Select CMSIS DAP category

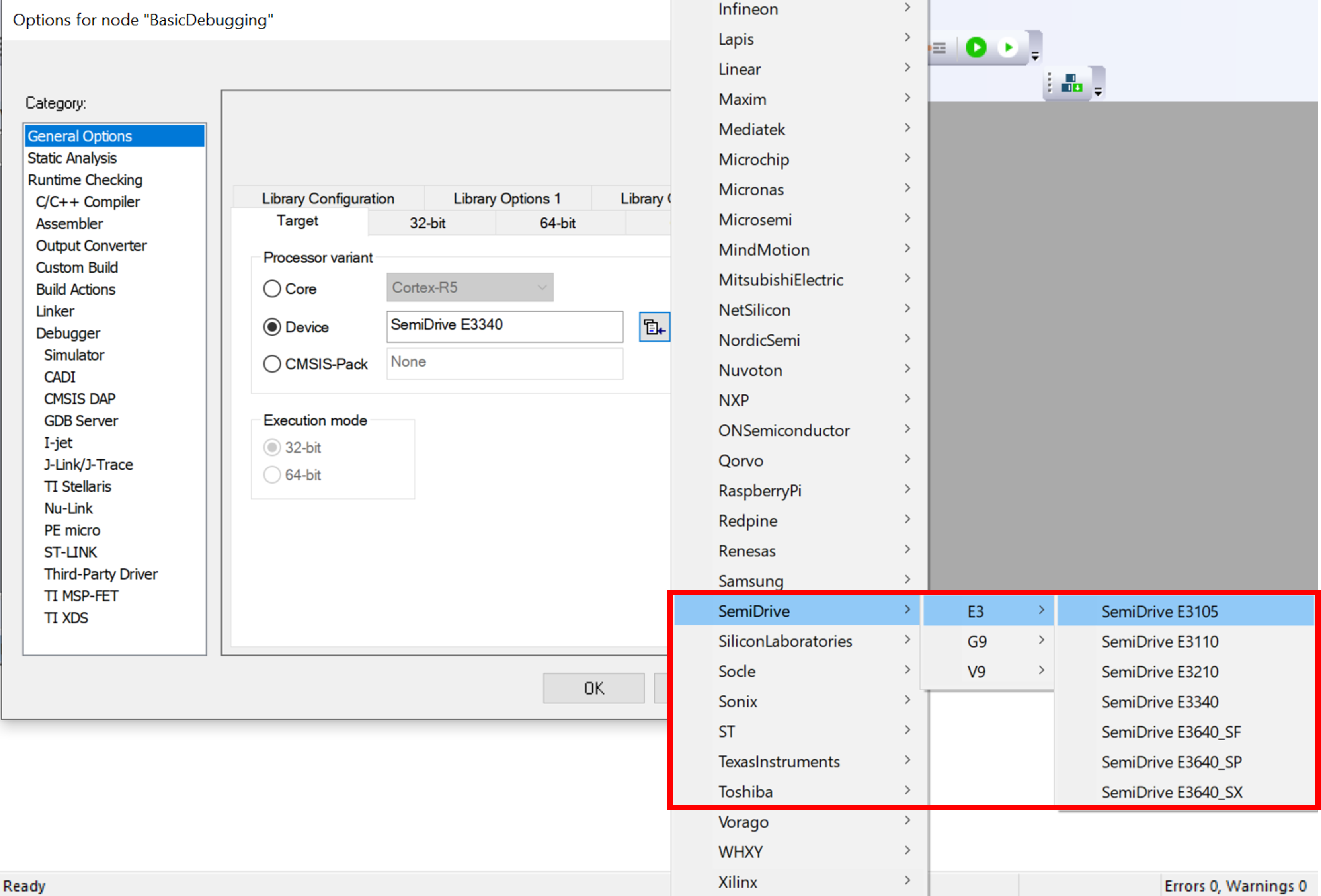[x=114, y=398]
